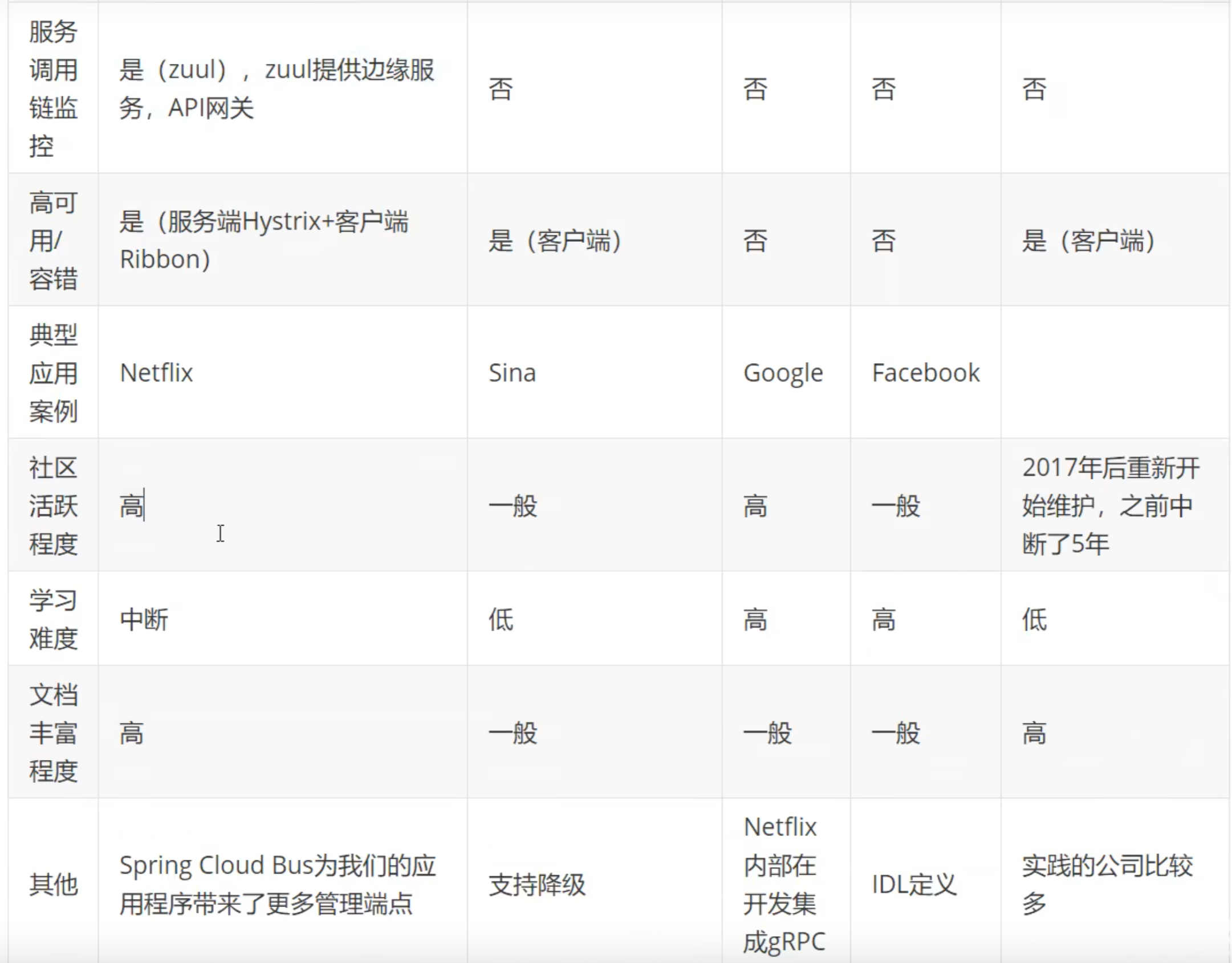Click the '典型应用案例' row header
The height and width of the screenshot is (963, 1232).
pyautogui.click(x=53, y=373)
